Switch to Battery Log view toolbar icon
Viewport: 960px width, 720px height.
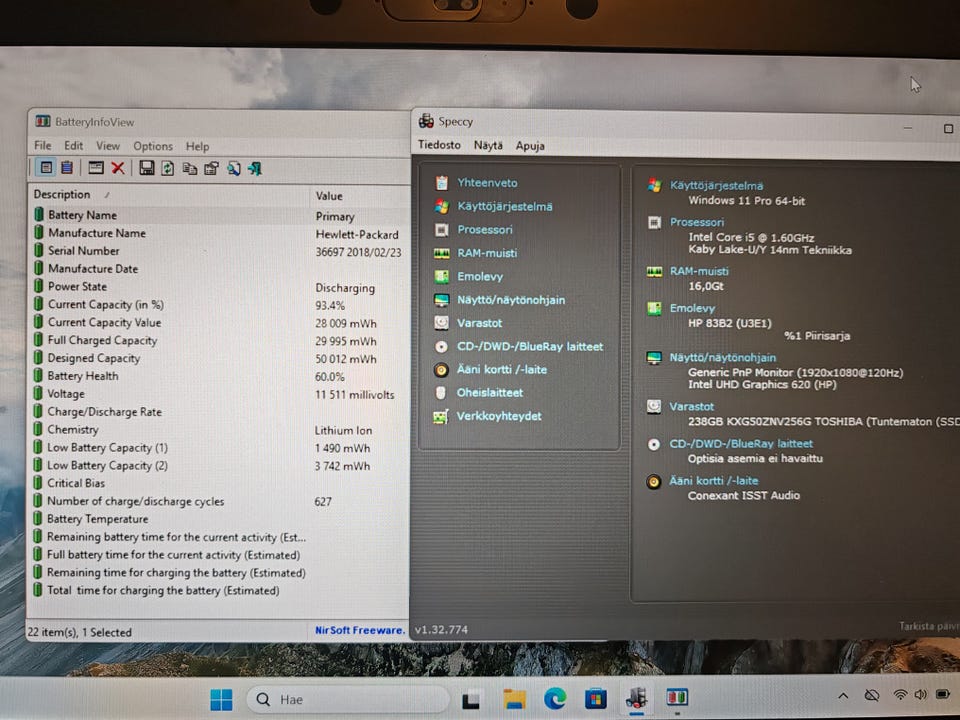pos(67,167)
